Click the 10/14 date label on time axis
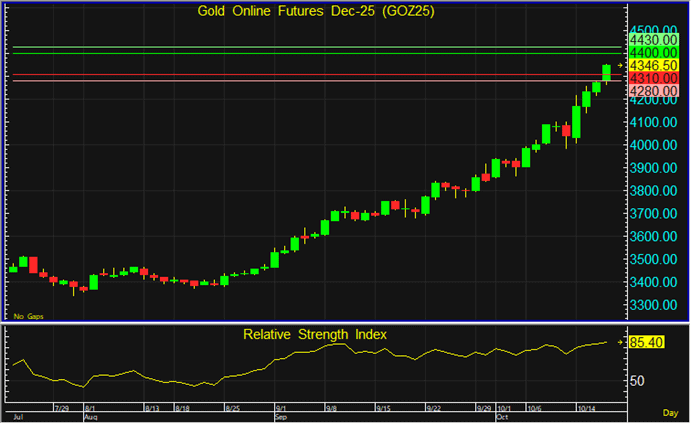Screen dimensions: 691x424 (x=589, y=408)
